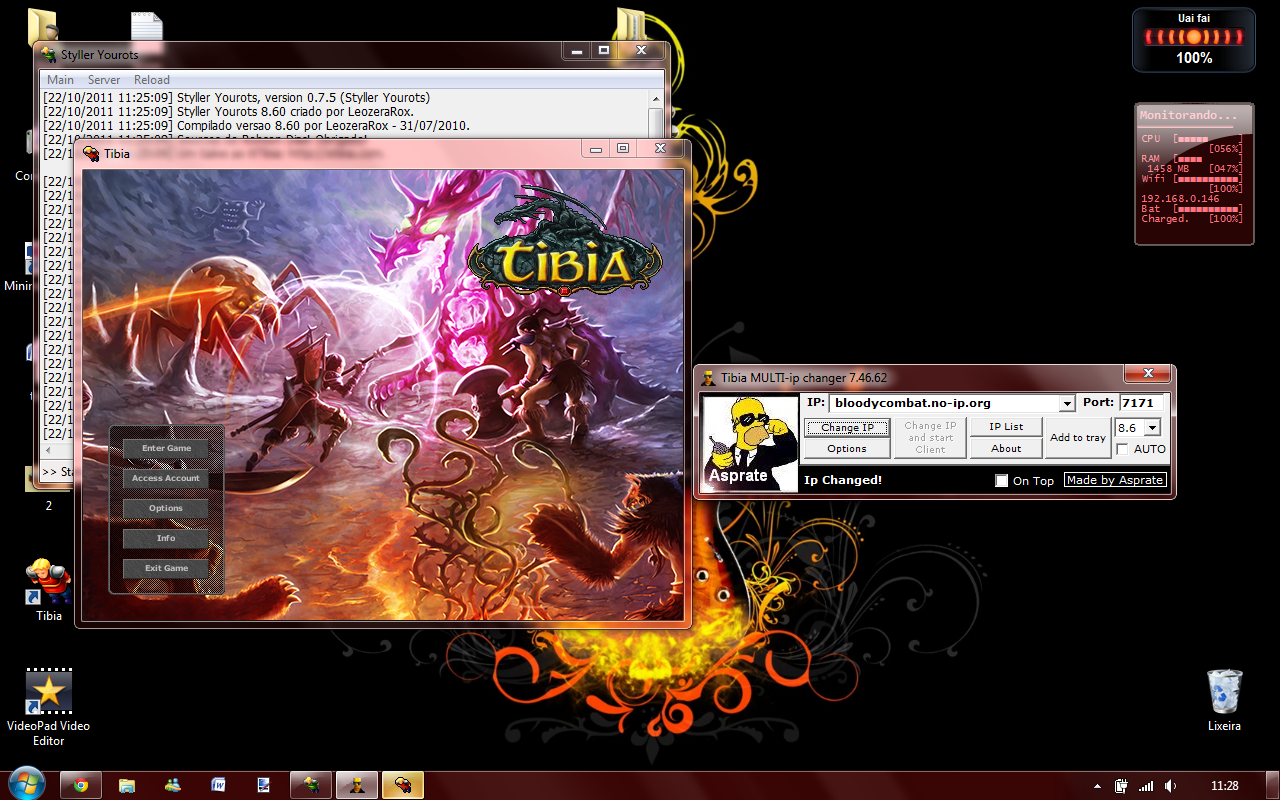Follow the Made by Asprate link
This screenshot has width=1280, height=800.
click(1115, 480)
